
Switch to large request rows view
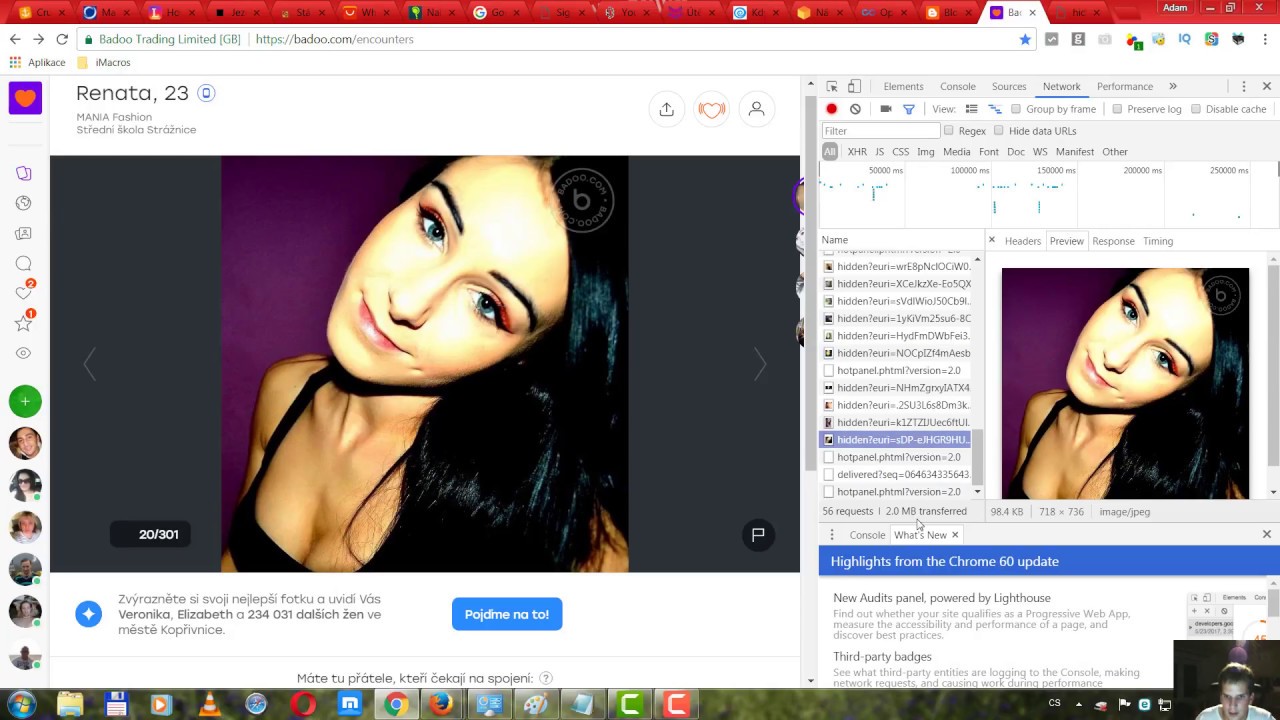pyautogui.click(x=971, y=109)
